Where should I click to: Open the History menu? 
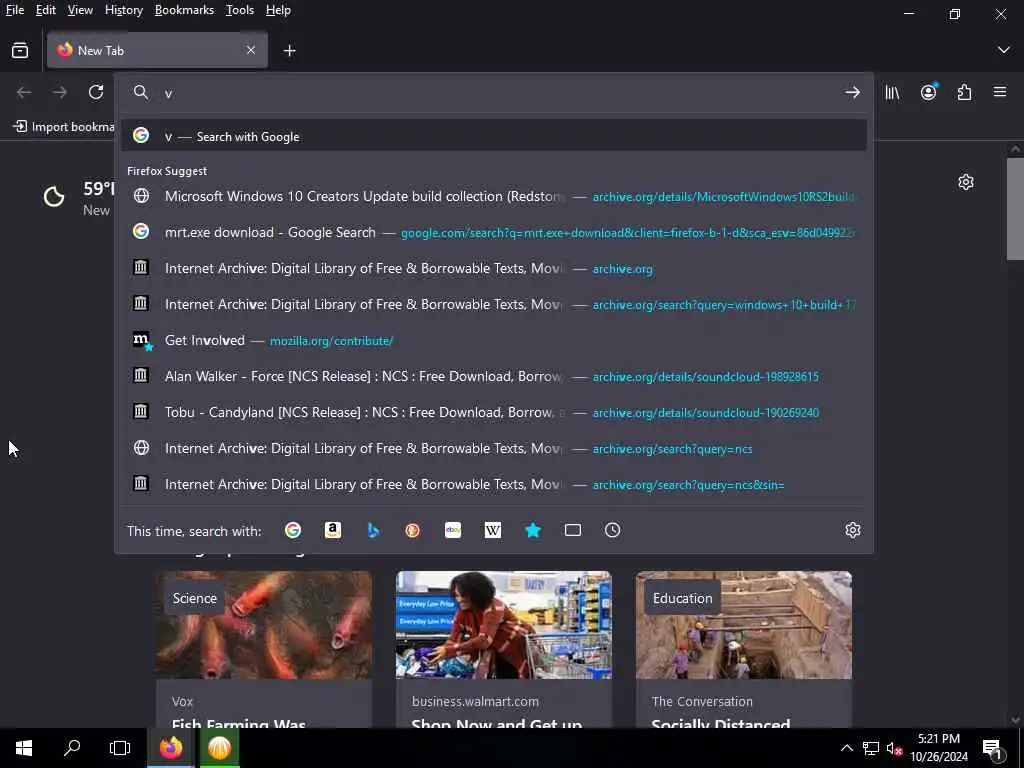[x=123, y=10]
